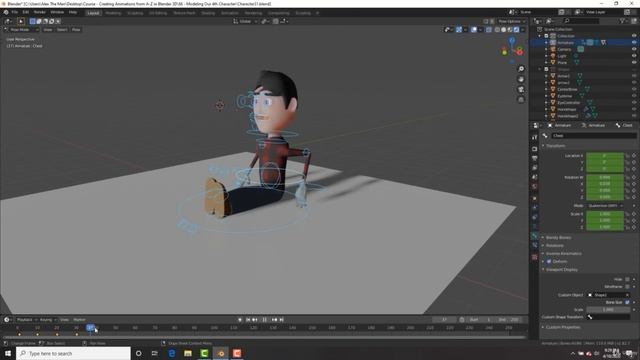Switch to wireframe viewport shading
Viewport: 640px width, 360px height.
[x=497, y=30]
